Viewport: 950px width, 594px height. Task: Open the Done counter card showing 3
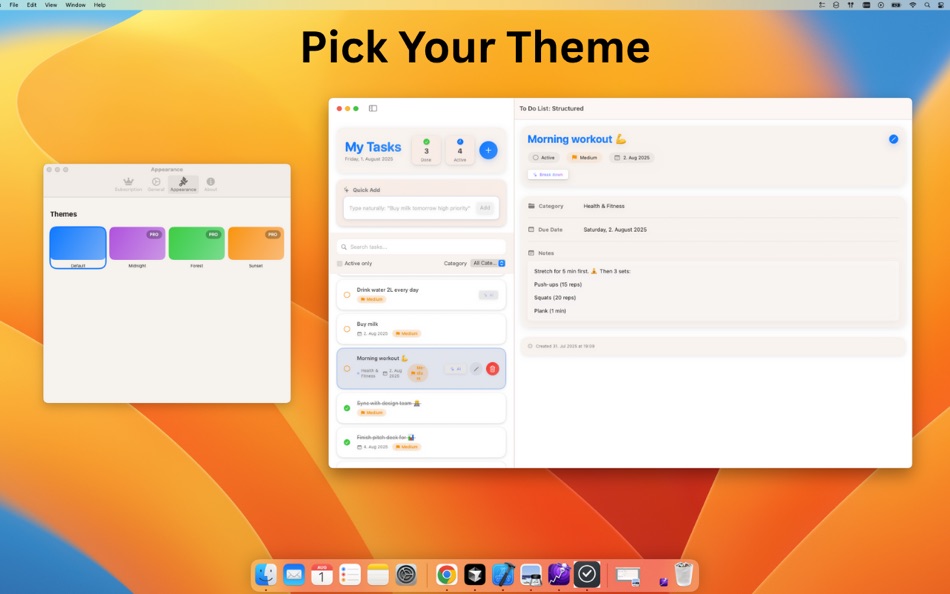(x=426, y=150)
